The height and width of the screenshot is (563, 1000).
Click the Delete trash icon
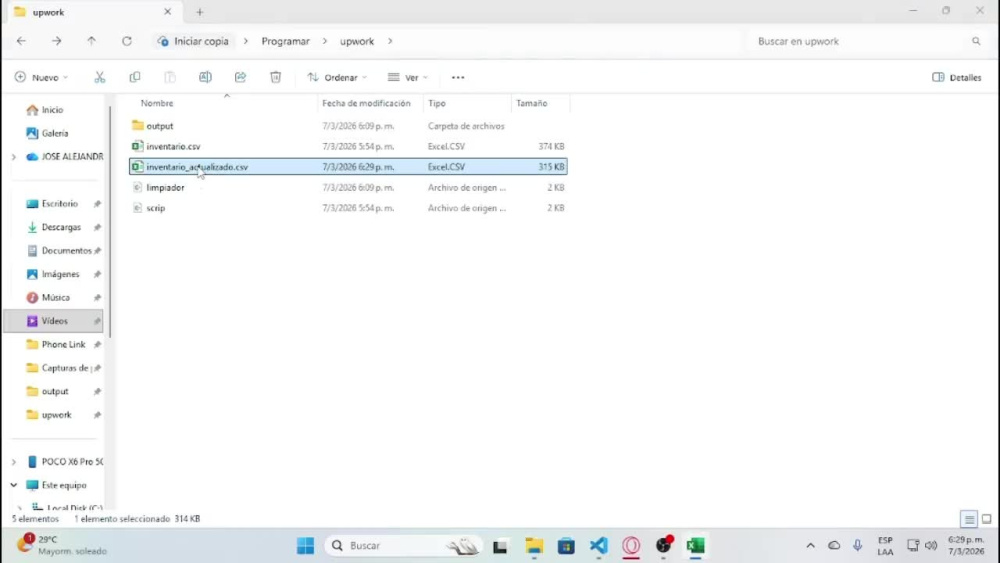[x=276, y=77]
